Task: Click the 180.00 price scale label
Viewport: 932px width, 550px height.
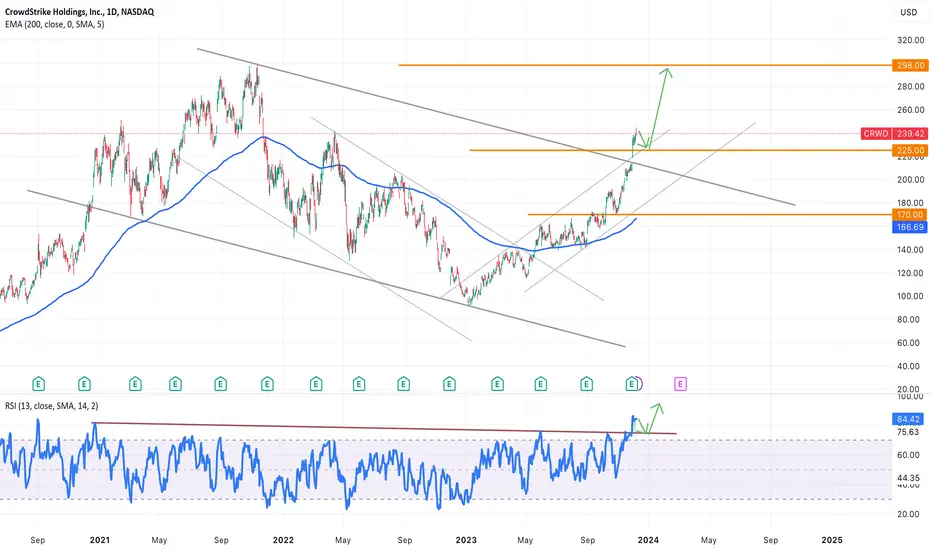Action: 911,203
